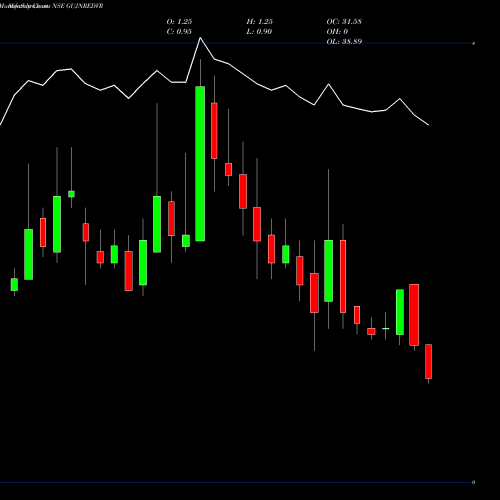Click the 'OC: 31.58' reading

[x=344, y=21]
